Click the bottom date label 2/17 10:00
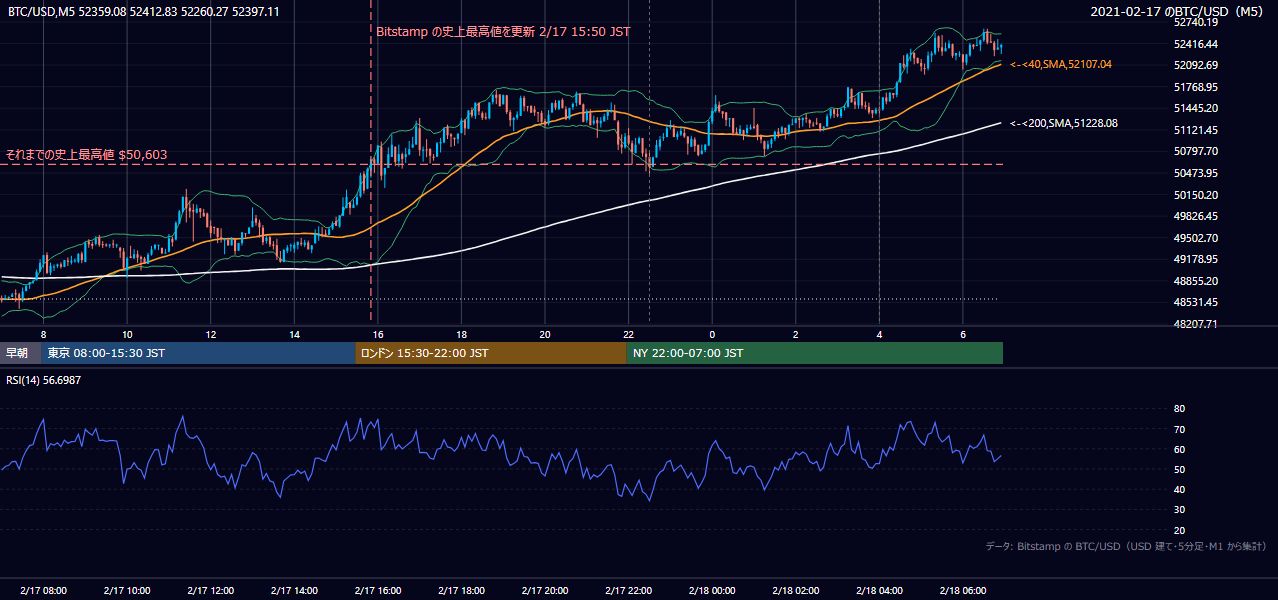The image size is (1278, 600). 126,591
